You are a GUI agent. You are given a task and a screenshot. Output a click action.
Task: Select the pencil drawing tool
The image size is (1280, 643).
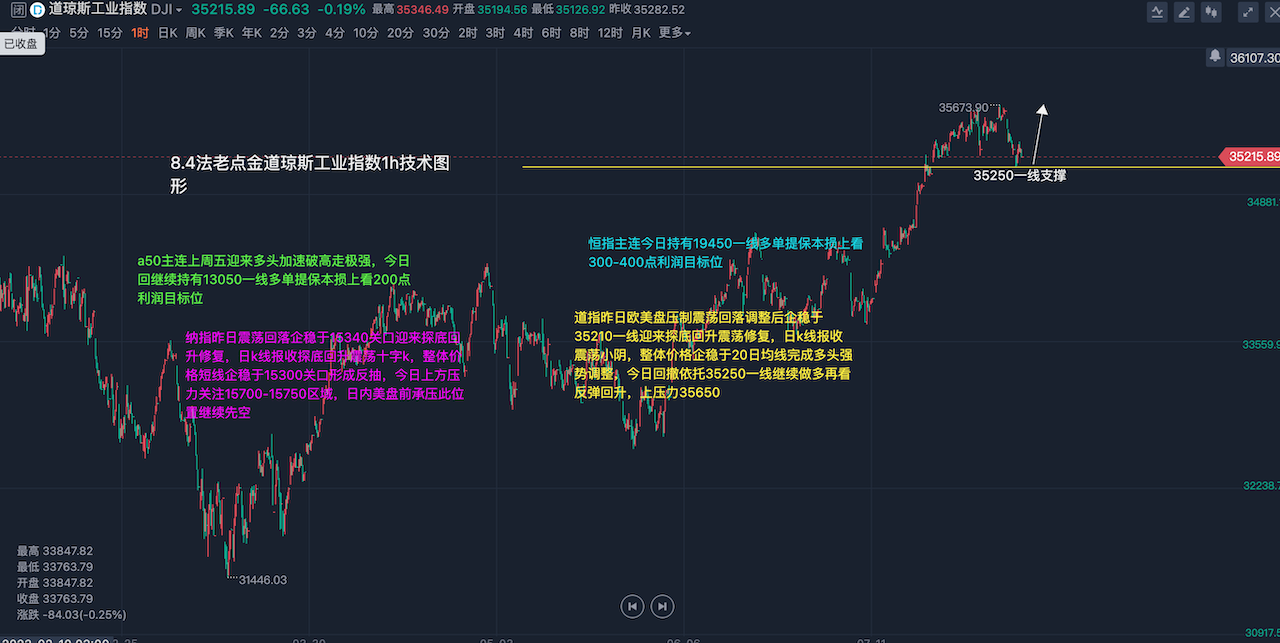1185,13
